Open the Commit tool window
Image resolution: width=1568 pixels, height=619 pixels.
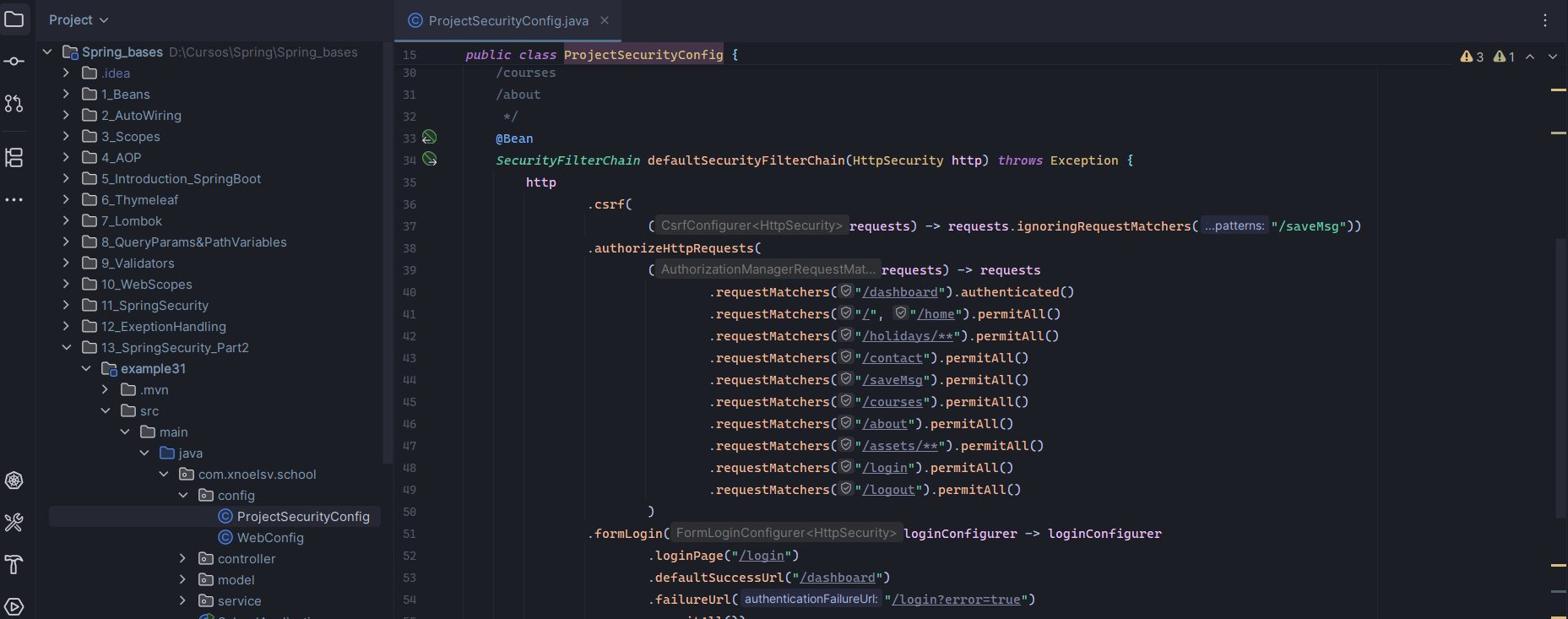[x=14, y=62]
